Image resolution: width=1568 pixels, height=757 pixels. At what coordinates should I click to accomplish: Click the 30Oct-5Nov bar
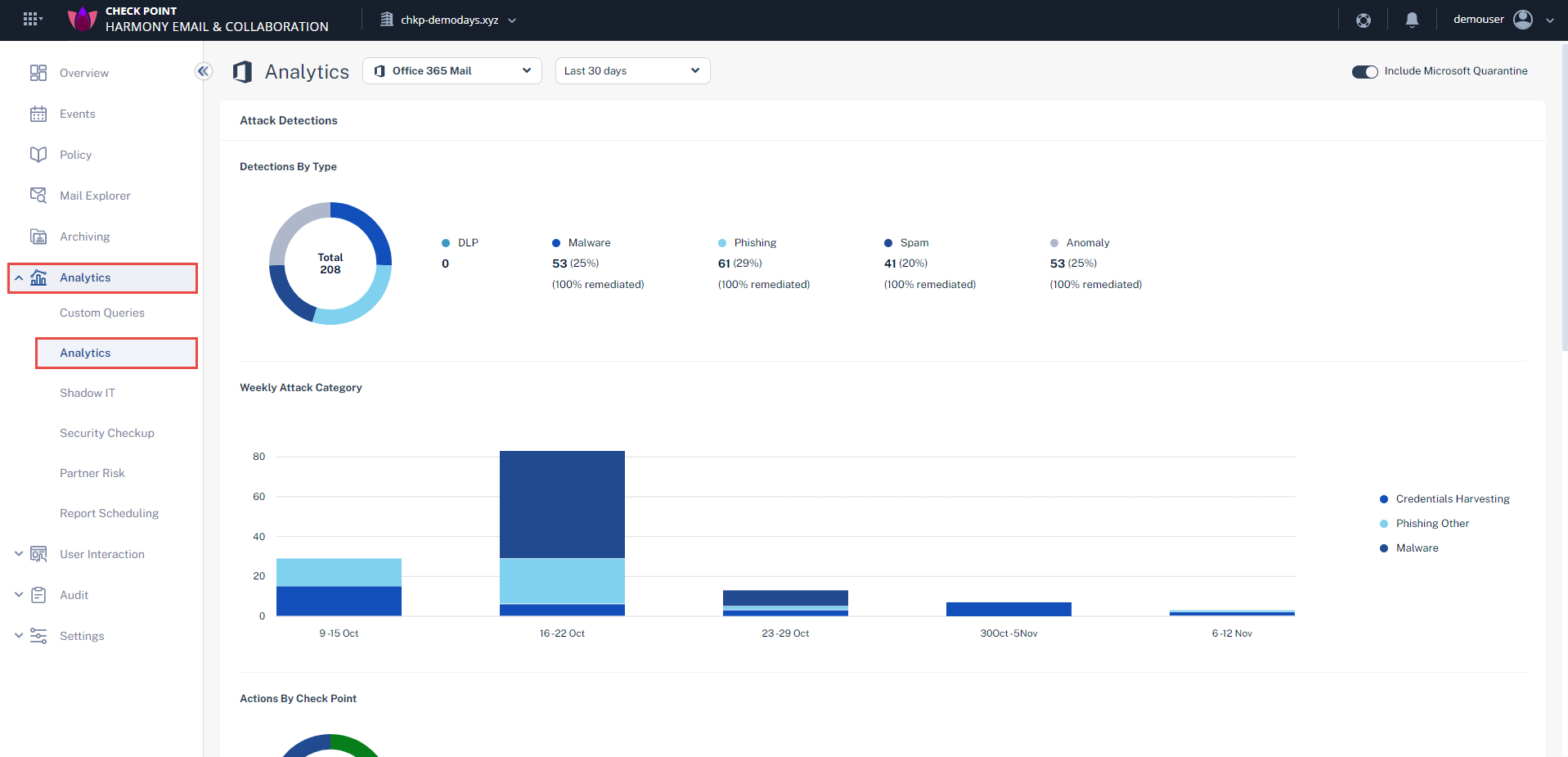point(1009,609)
